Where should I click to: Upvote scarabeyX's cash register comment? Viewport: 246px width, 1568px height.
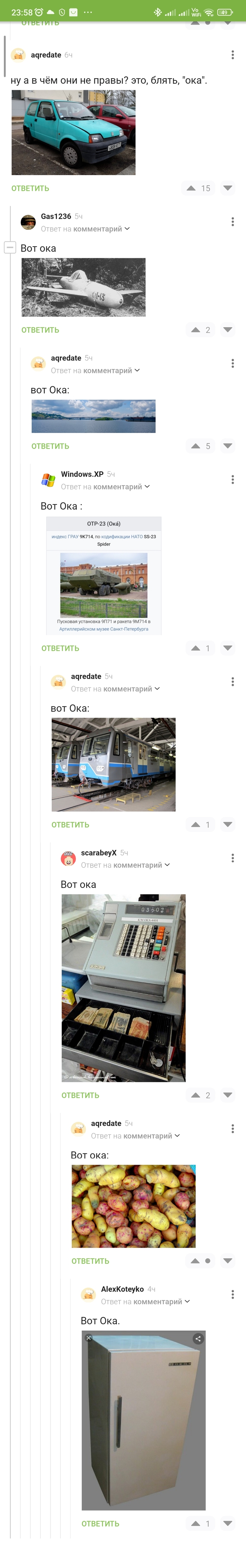tap(195, 1095)
